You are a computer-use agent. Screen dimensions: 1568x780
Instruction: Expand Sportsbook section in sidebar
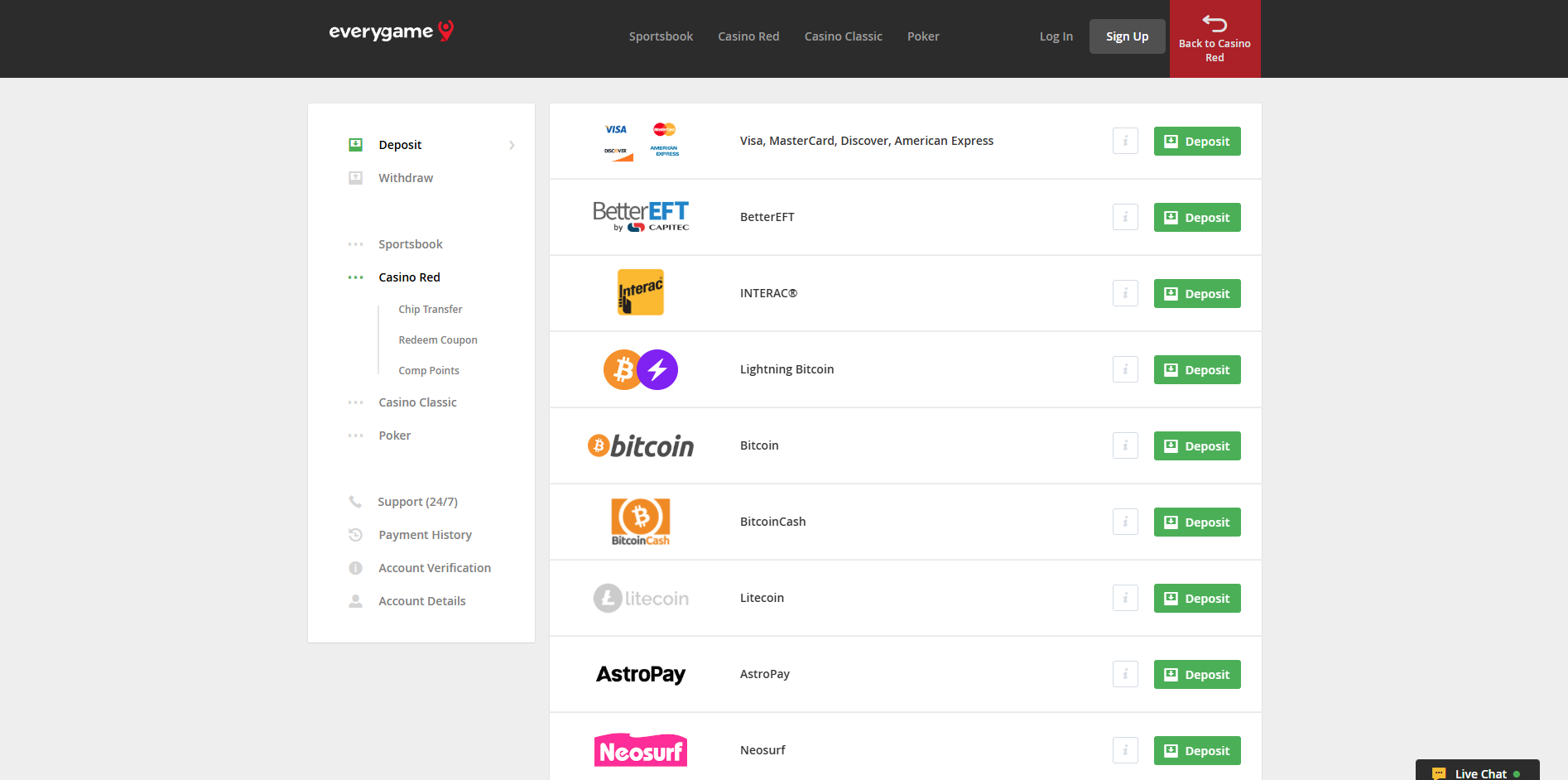pos(411,244)
